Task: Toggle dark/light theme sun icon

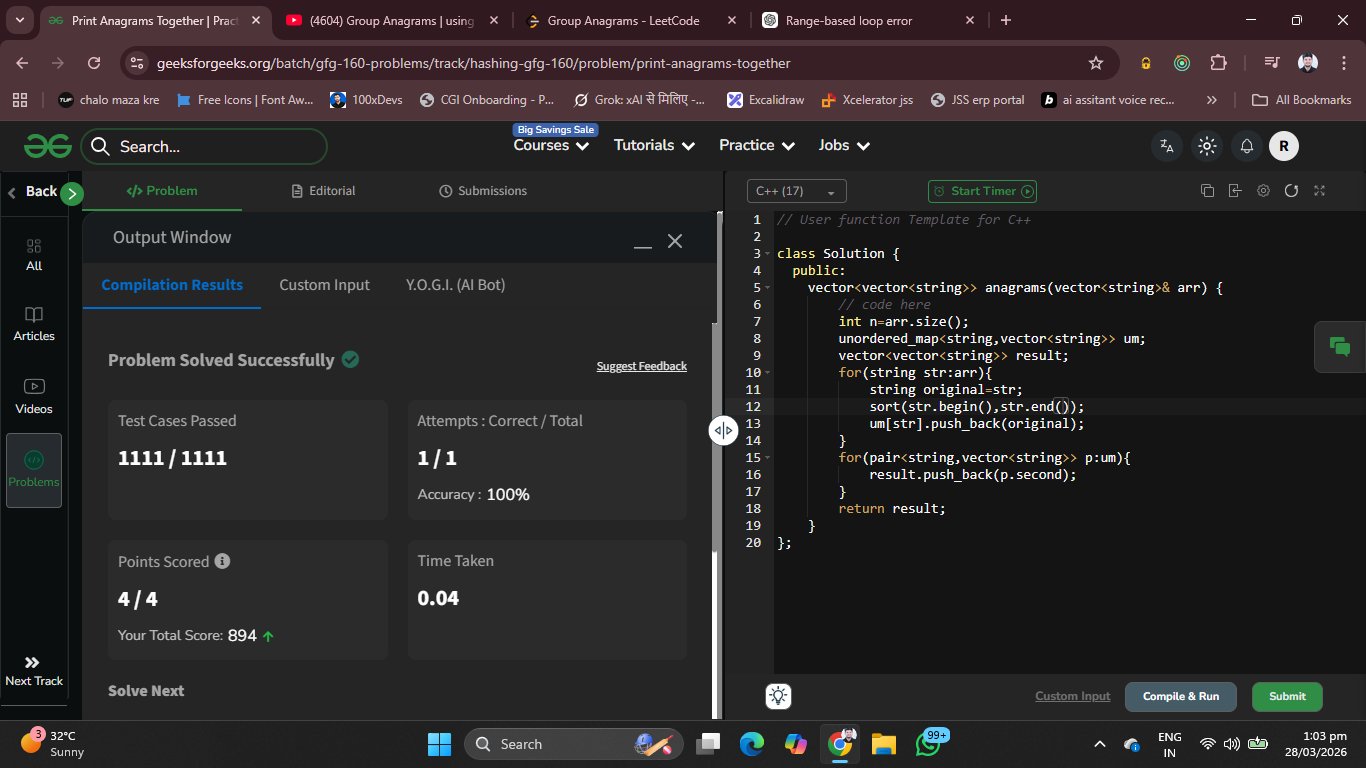Action: click(1207, 146)
